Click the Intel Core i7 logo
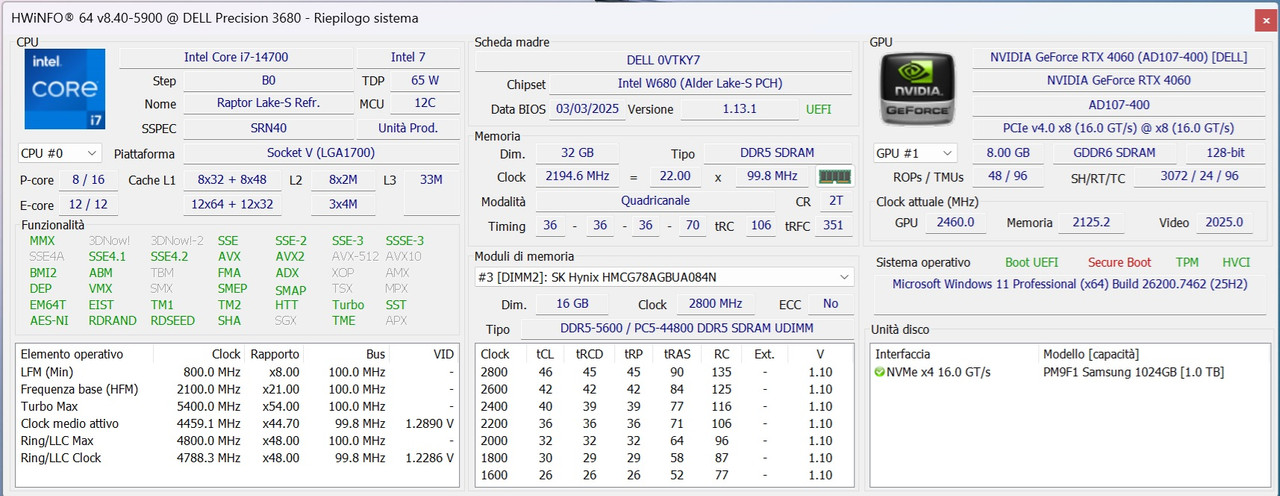The width and height of the screenshot is (1280, 496). pyautogui.click(x=64, y=89)
